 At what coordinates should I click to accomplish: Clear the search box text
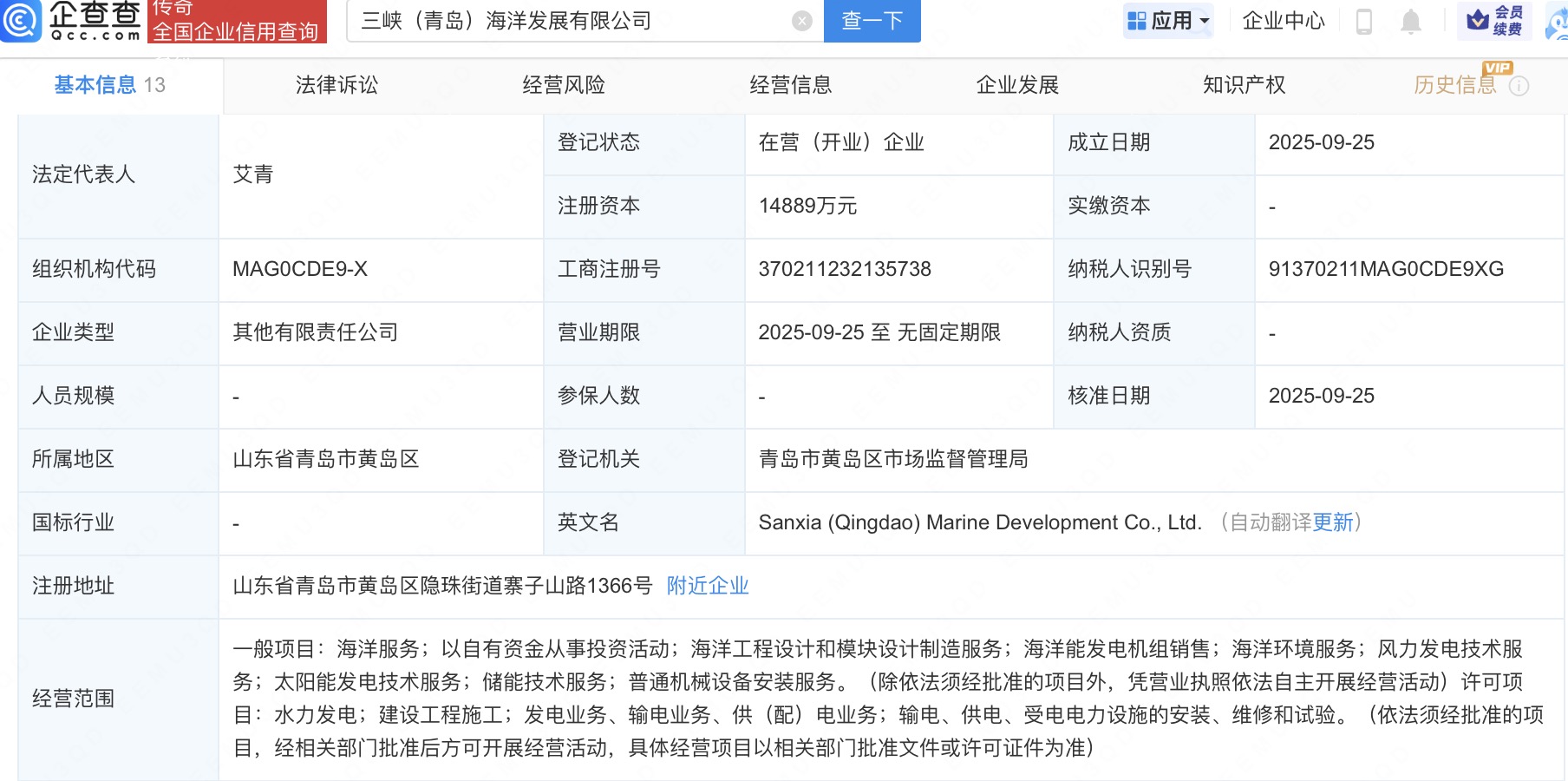(802, 21)
